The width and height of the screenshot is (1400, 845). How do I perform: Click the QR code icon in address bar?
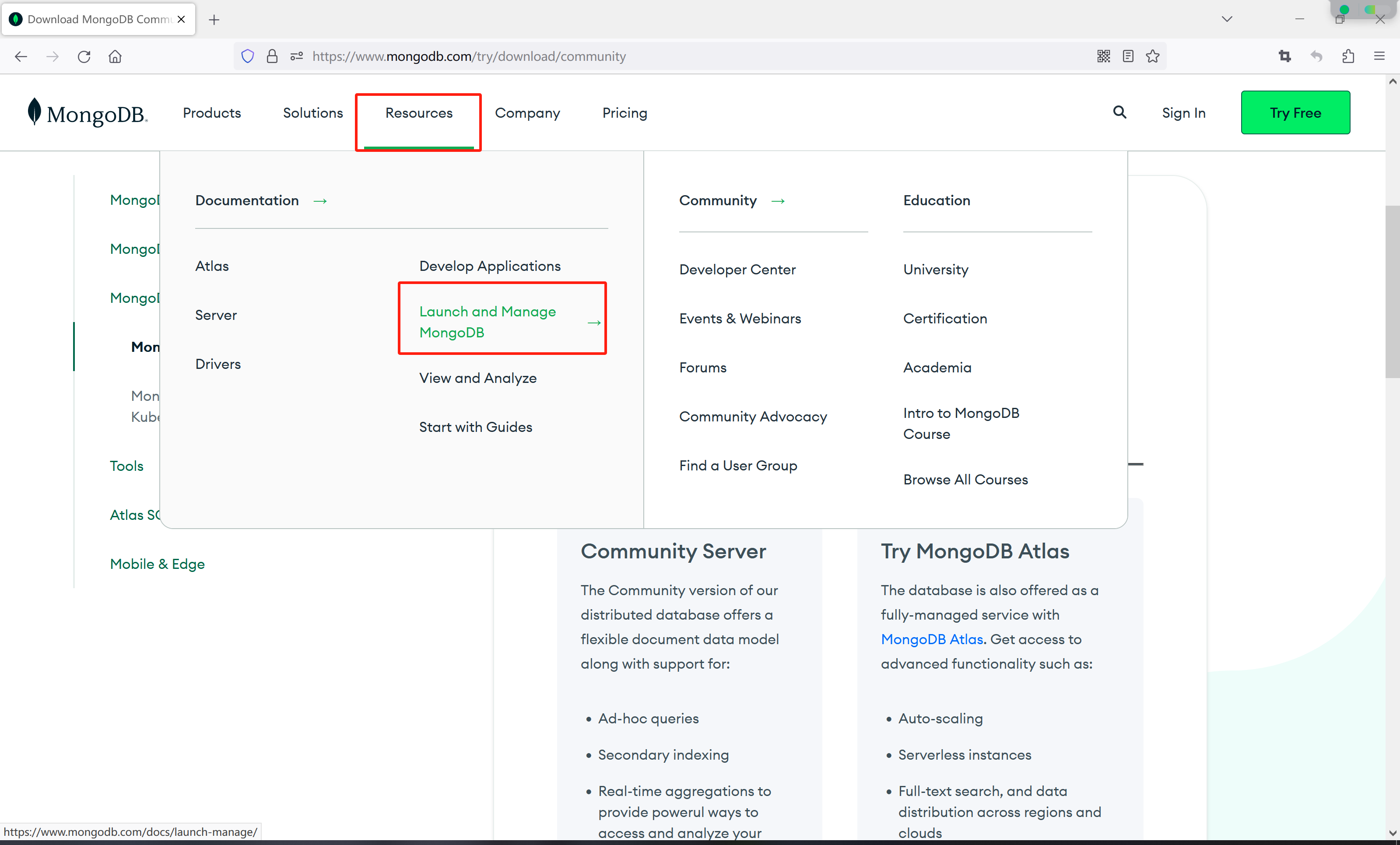pyautogui.click(x=1103, y=56)
